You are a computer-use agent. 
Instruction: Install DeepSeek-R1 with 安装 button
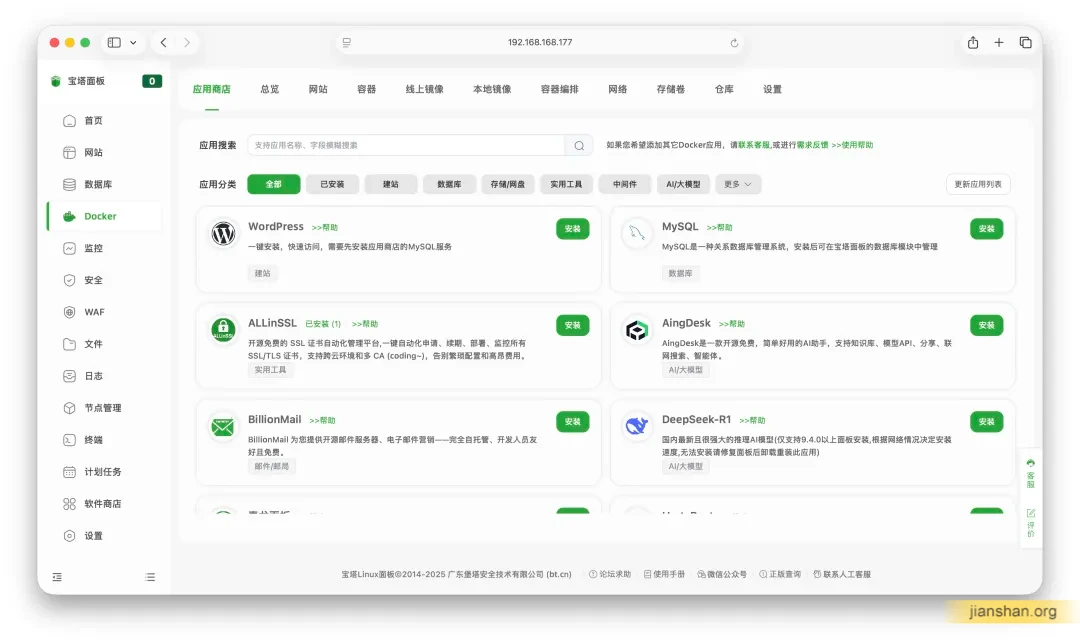point(986,422)
